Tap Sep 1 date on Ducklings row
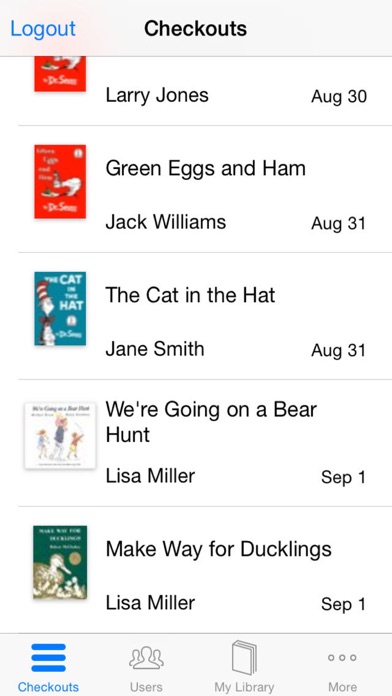392x696 pixels. pyautogui.click(x=343, y=604)
